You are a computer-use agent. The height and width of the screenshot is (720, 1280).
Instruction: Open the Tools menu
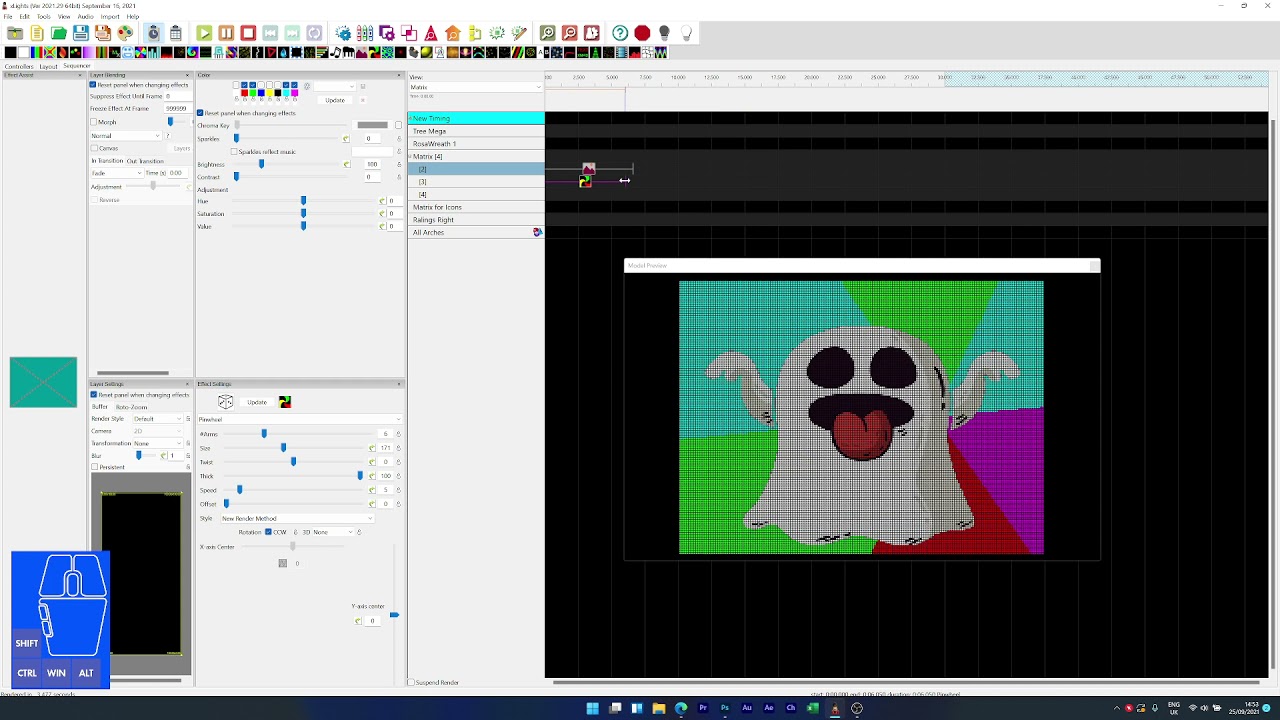point(44,17)
